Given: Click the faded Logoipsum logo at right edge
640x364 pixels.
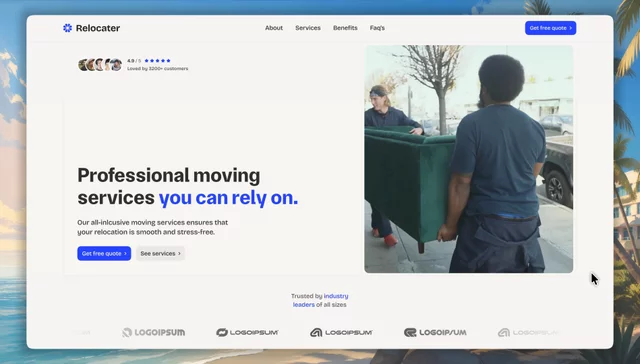Looking at the screenshot, I should [x=529, y=333].
